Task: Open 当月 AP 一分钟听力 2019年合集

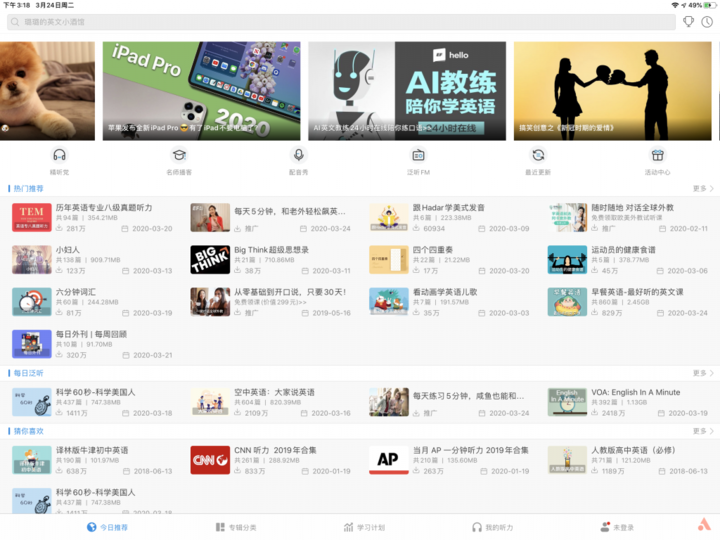Action: pyautogui.click(x=470, y=450)
